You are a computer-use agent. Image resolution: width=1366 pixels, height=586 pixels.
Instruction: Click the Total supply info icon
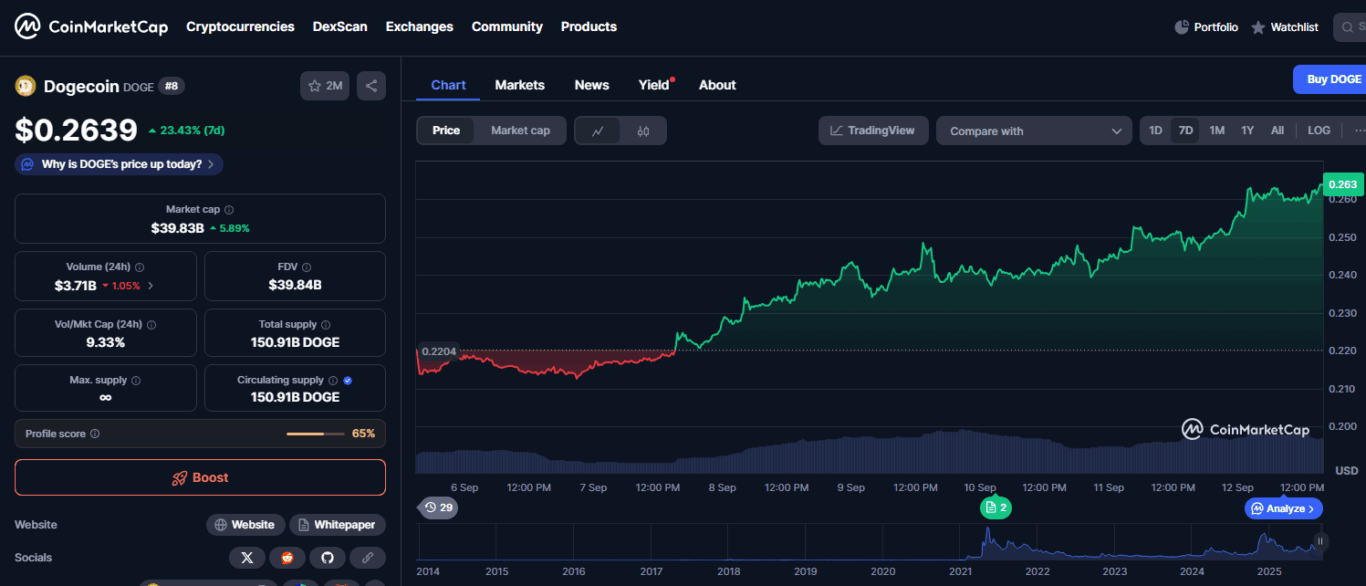326,325
